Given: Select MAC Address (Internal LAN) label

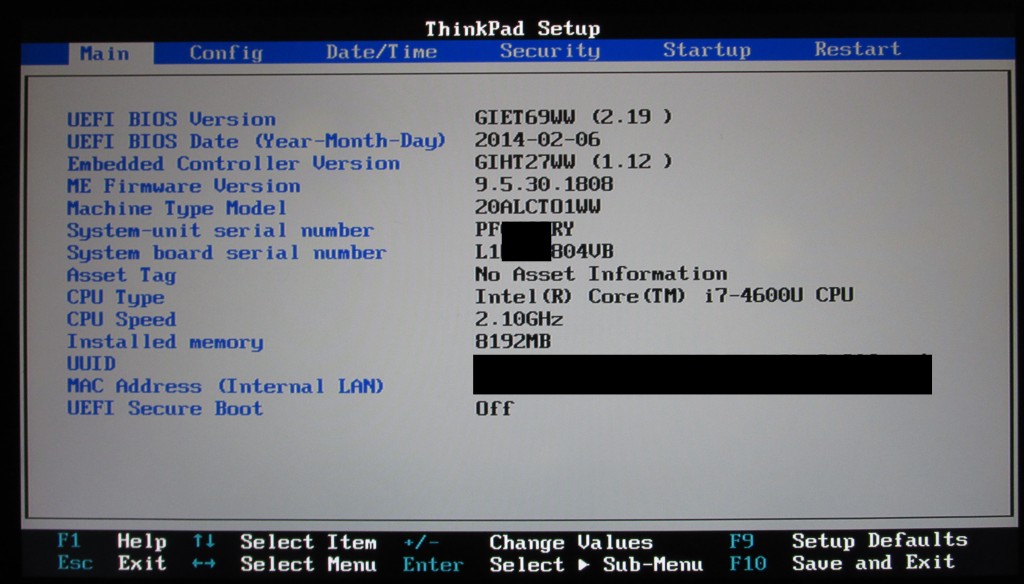Looking at the screenshot, I should pos(225,386).
